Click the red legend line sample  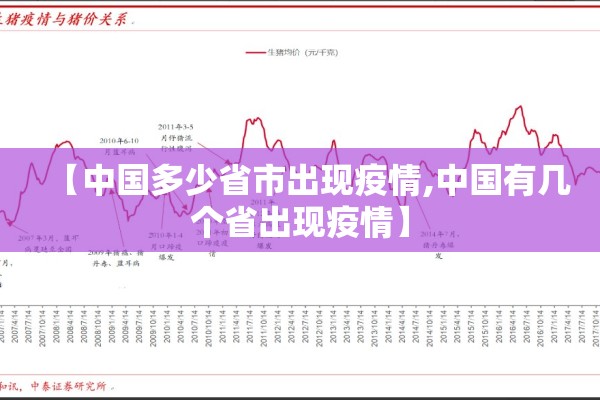(255, 52)
